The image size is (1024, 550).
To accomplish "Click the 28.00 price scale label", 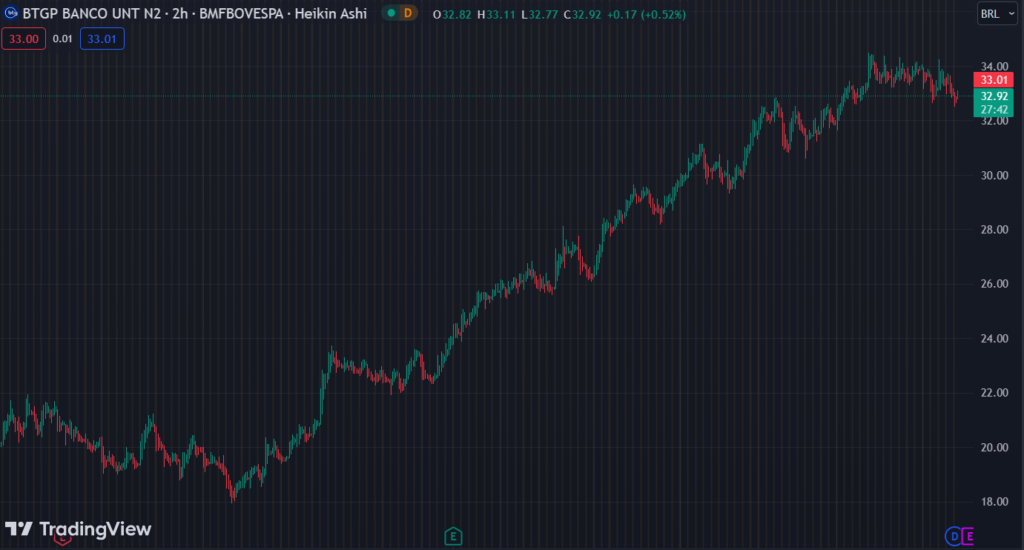I will click(x=994, y=230).
